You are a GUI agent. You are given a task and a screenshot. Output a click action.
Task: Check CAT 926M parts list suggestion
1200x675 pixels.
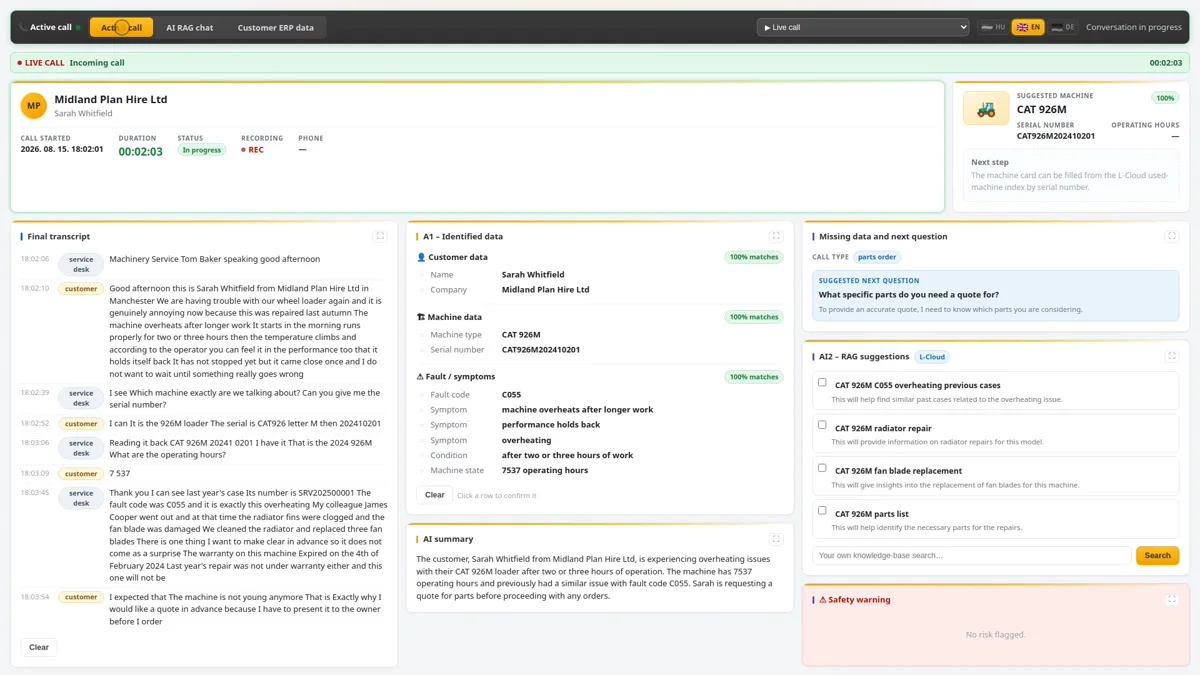pyautogui.click(x=822, y=511)
